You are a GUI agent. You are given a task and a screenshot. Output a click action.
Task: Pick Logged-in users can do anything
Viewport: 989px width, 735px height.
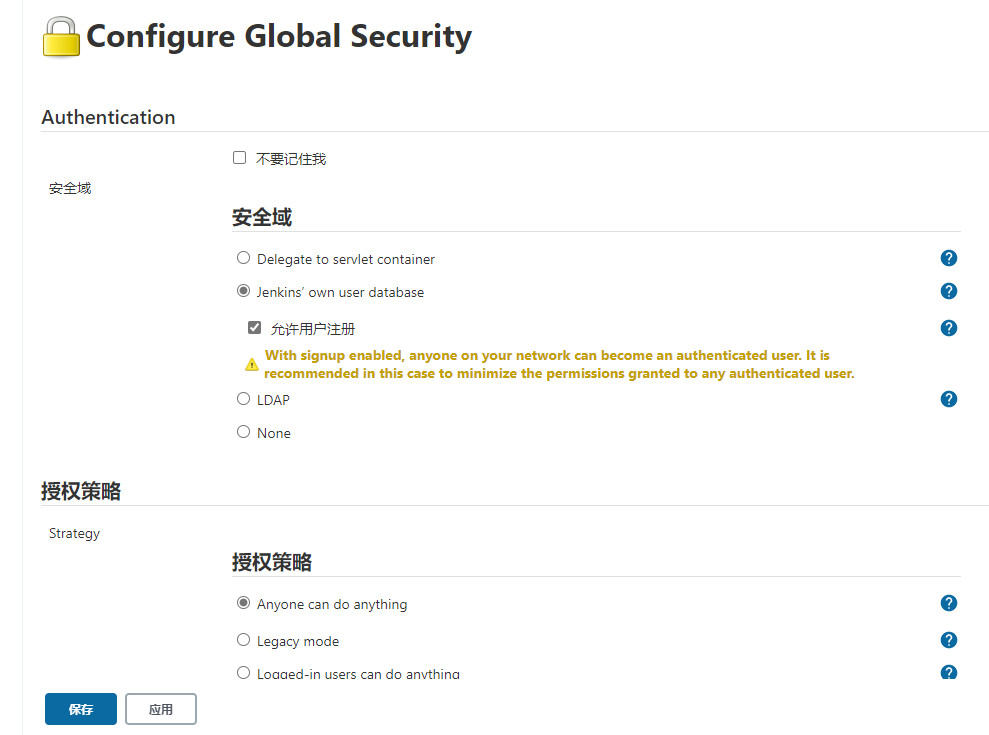click(243, 673)
